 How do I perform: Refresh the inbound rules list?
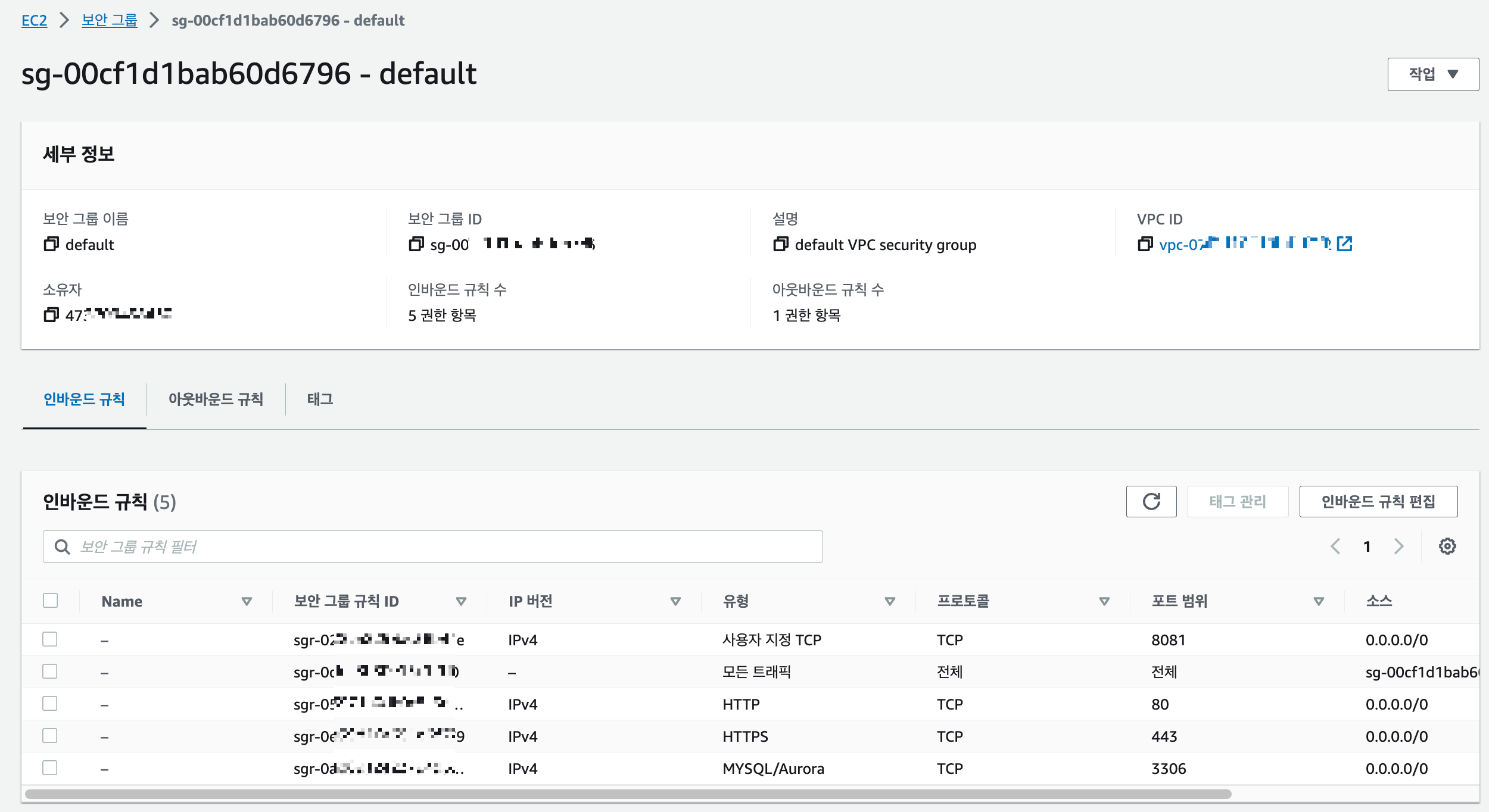coord(1151,502)
